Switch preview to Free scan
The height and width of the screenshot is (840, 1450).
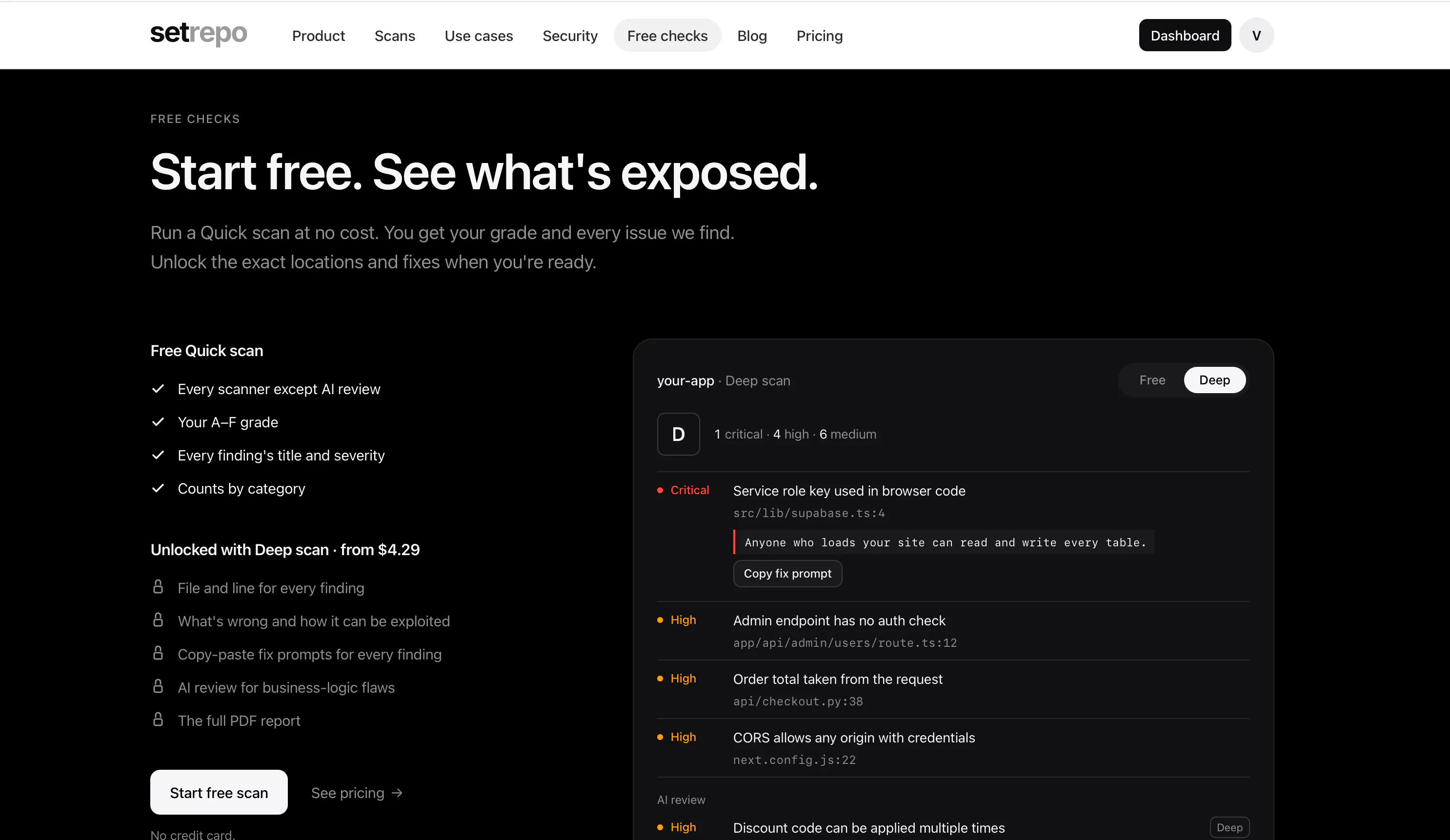coord(1152,380)
